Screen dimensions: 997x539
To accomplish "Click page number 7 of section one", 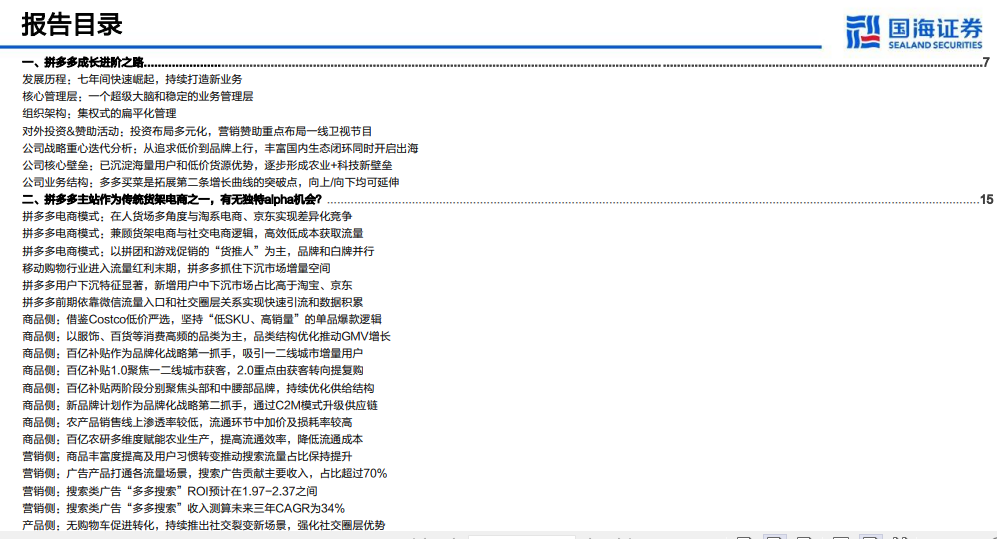I will 986,62.
